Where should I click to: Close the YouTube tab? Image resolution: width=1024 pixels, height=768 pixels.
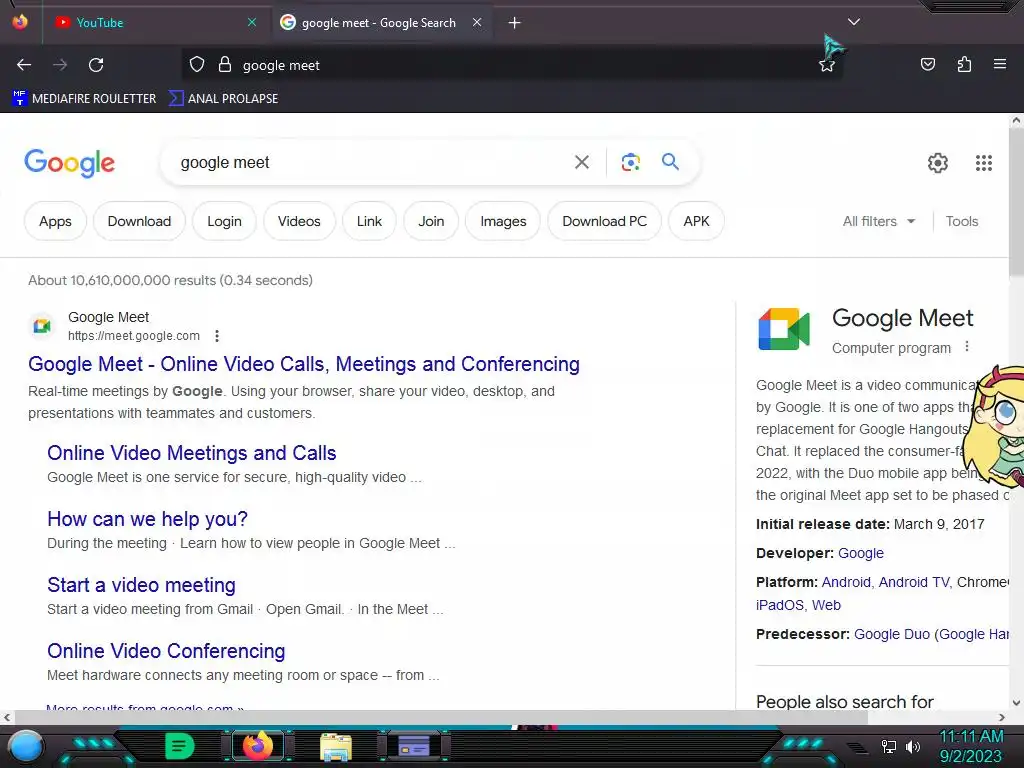pyautogui.click(x=252, y=22)
